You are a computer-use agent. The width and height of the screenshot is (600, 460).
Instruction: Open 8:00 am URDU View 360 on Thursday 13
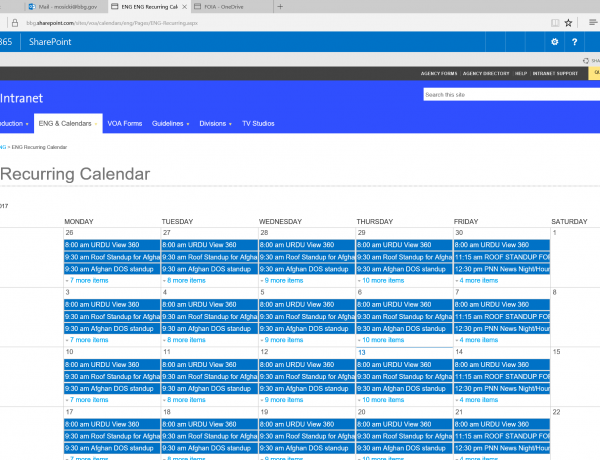tap(404, 365)
